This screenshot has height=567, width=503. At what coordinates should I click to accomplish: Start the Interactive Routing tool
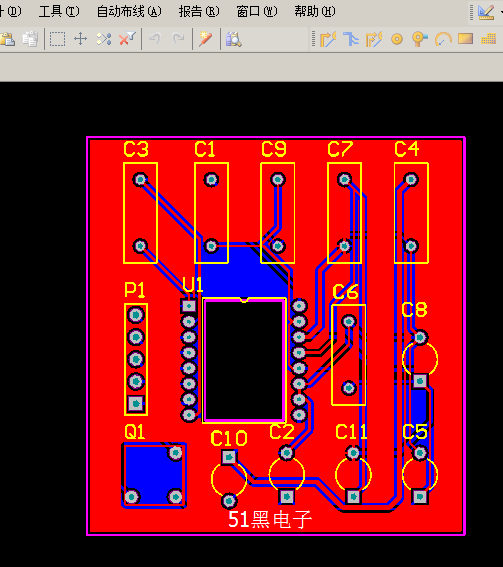tap(328, 39)
